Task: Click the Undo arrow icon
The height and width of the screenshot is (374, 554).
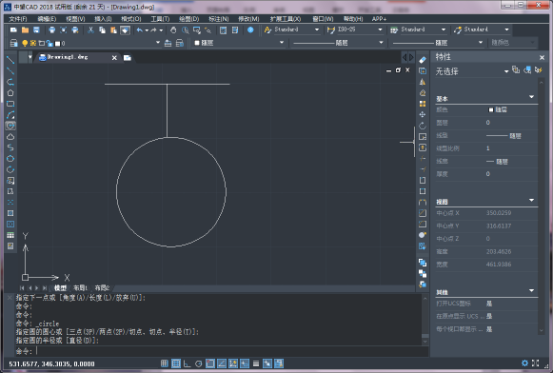Action: pyautogui.click(x=140, y=30)
